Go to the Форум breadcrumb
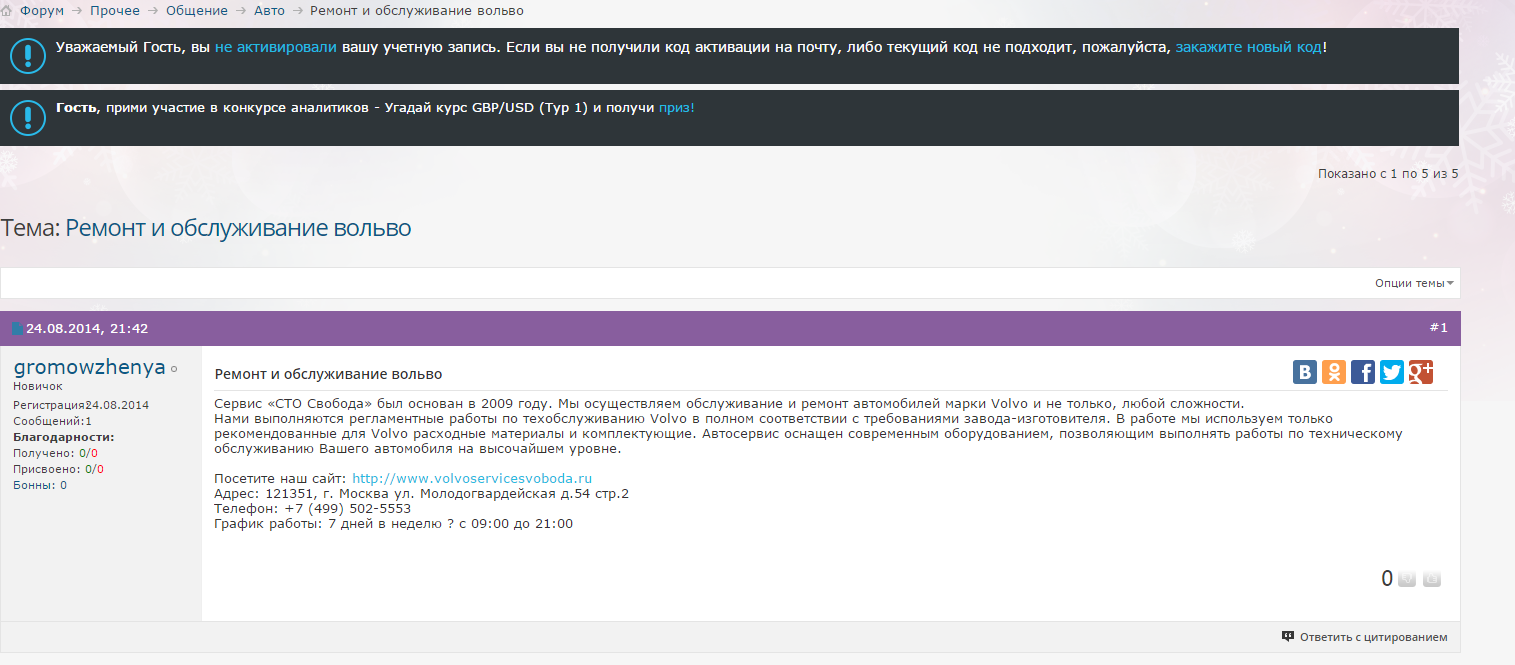Viewport: 1515px width, 665px height. point(42,10)
